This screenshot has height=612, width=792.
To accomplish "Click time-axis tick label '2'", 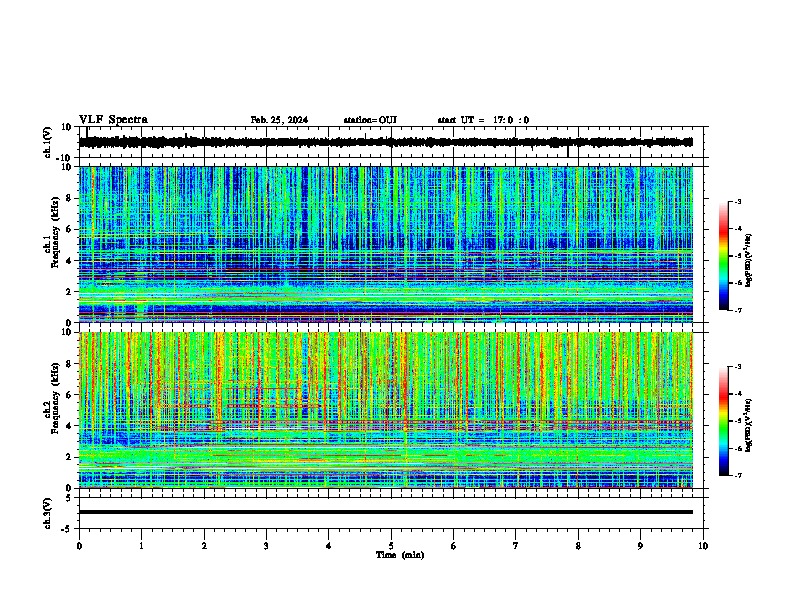I will 204,546.
